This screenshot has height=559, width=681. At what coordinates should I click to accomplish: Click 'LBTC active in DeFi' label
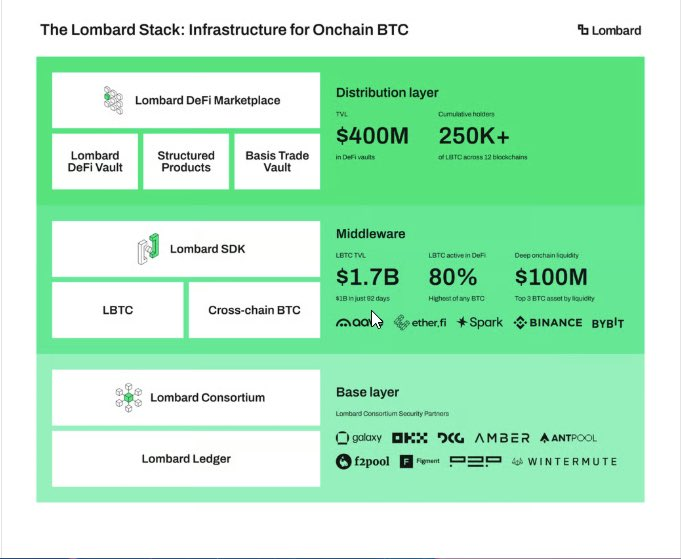click(457, 255)
